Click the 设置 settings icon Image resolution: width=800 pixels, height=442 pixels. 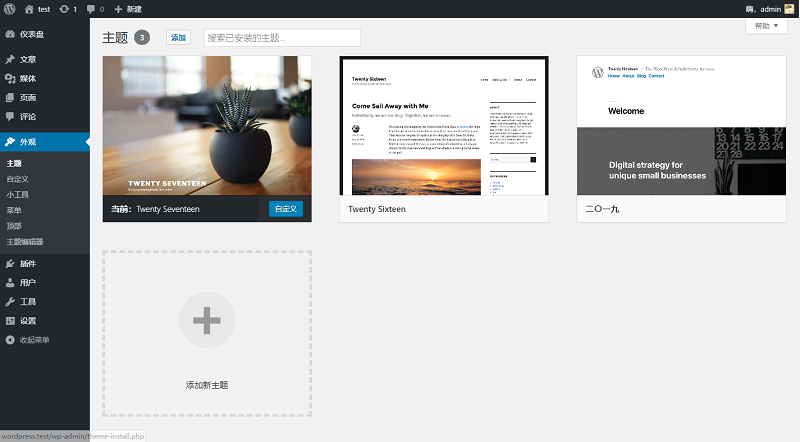point(10,321)
